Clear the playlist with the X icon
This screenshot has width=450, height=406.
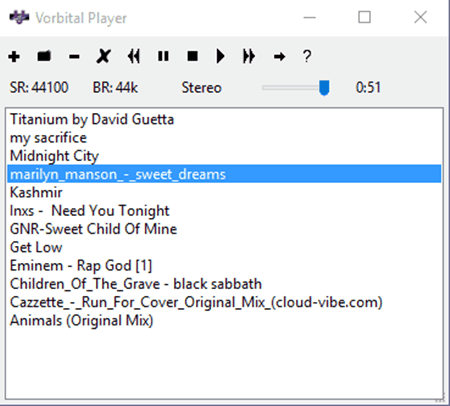[104, 56]
